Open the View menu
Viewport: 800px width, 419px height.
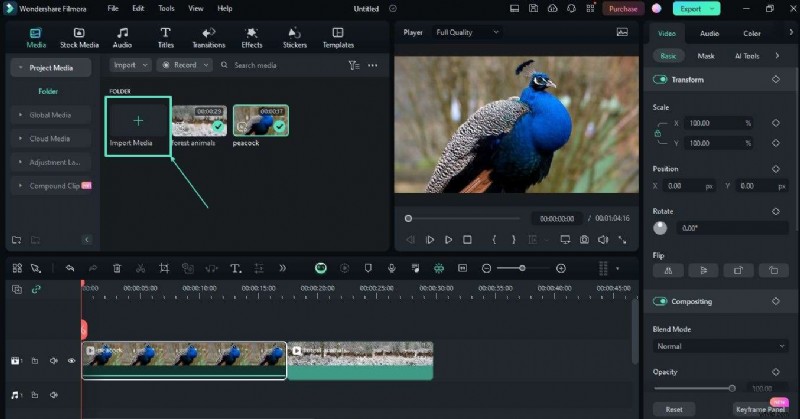click(x=195, y=9)
